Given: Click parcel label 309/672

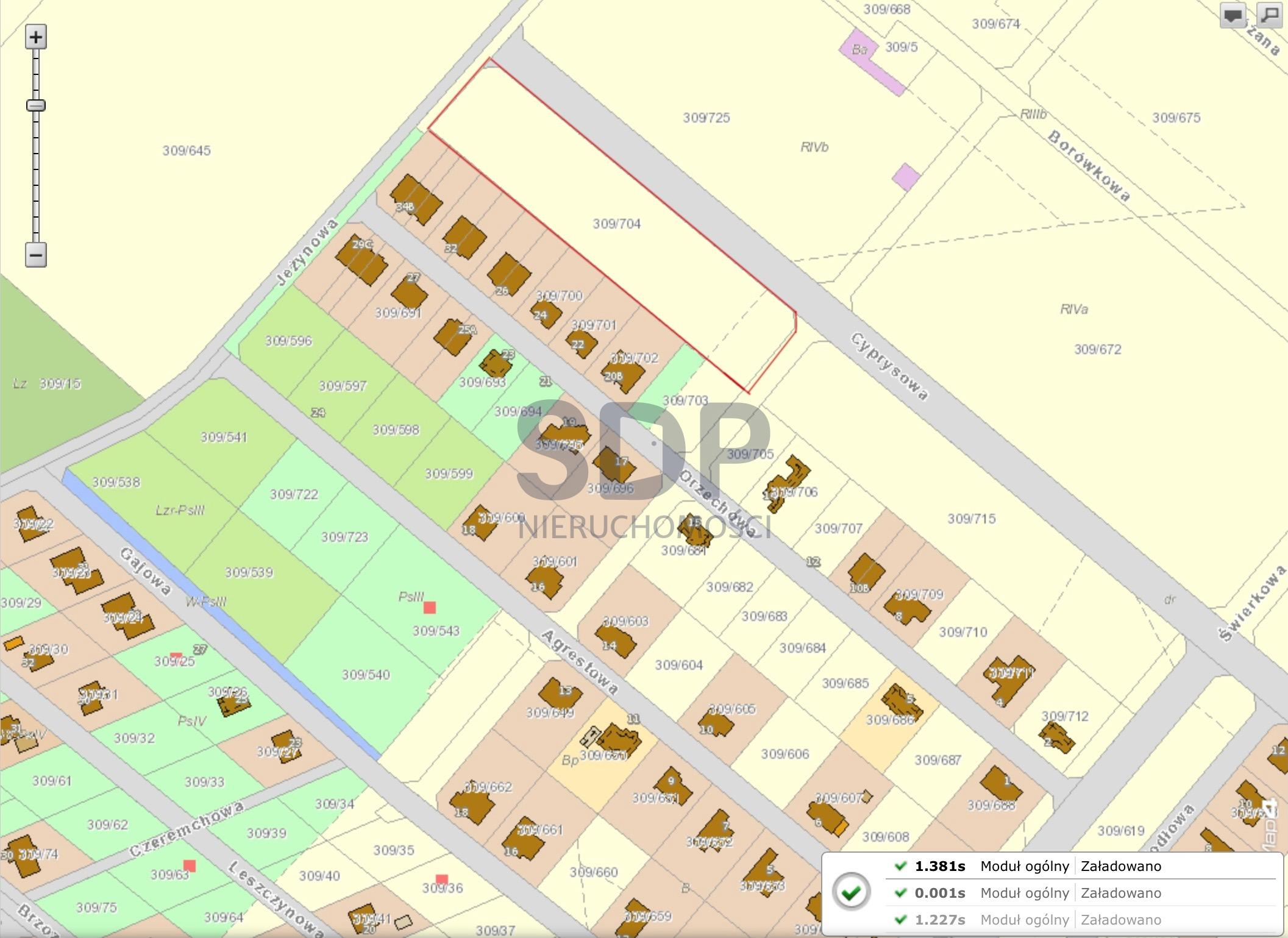Looking at the screenshot, I should point(1097,349).
